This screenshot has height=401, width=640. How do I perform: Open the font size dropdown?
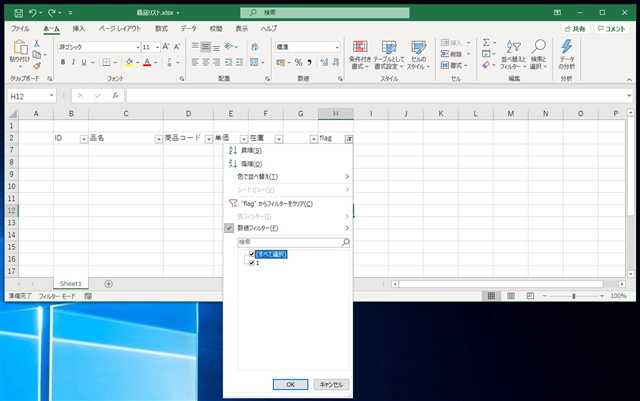coord(157,47)
